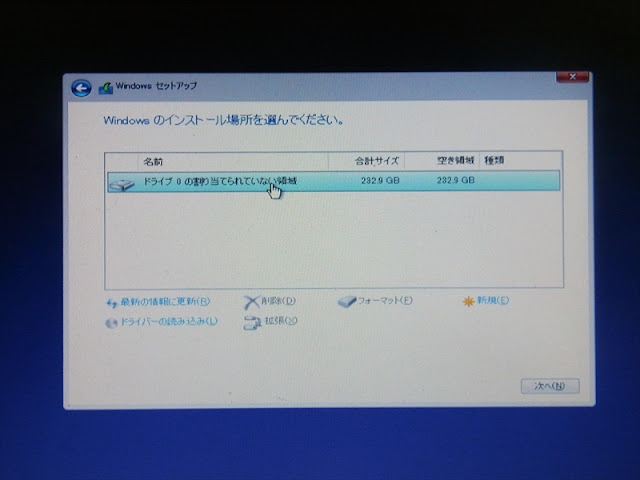
Task: Open 最新の情報に更新(R) link
Action: click(x=165, y=302)
